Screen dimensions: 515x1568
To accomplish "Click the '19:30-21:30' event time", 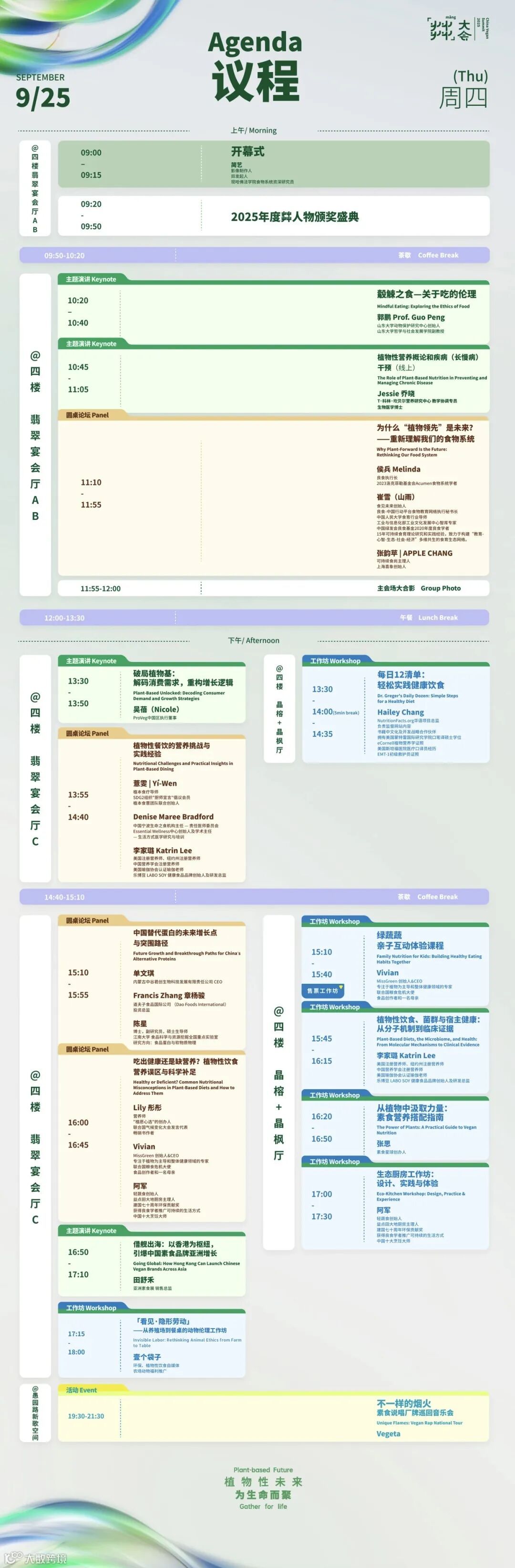I will pyautogui.click(x=86, y=1416).
